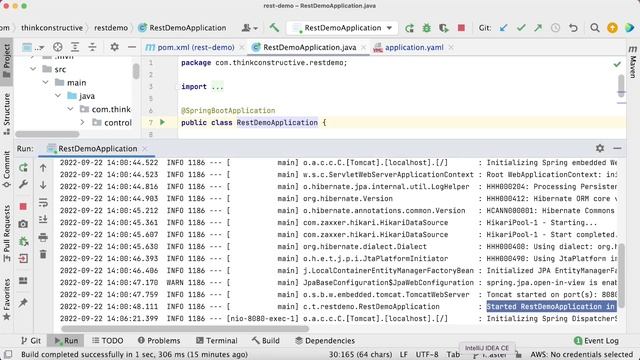Start debugging with the bug icon
640x360 pixels.
click(427, 28)
